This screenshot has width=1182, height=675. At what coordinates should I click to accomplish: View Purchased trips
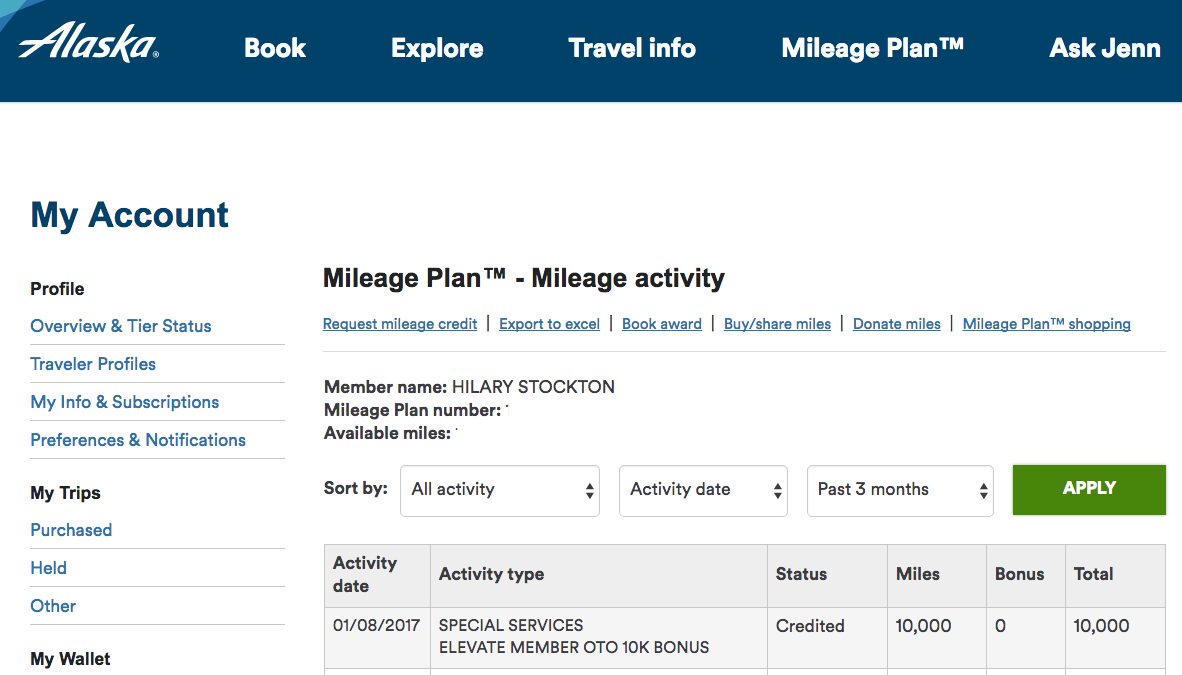click(71, 530)
